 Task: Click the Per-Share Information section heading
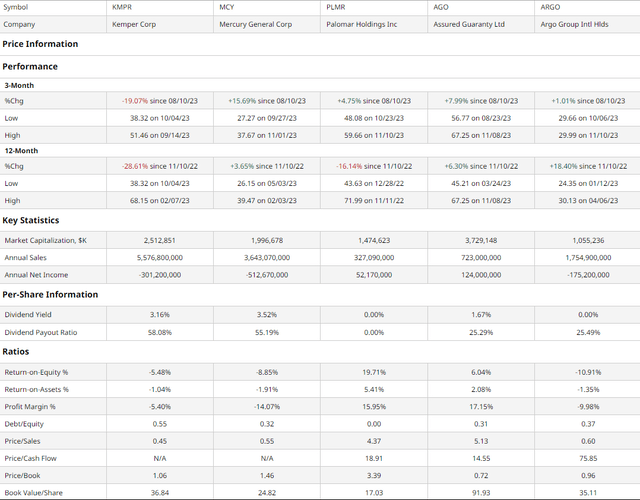(x=50, y=295)
